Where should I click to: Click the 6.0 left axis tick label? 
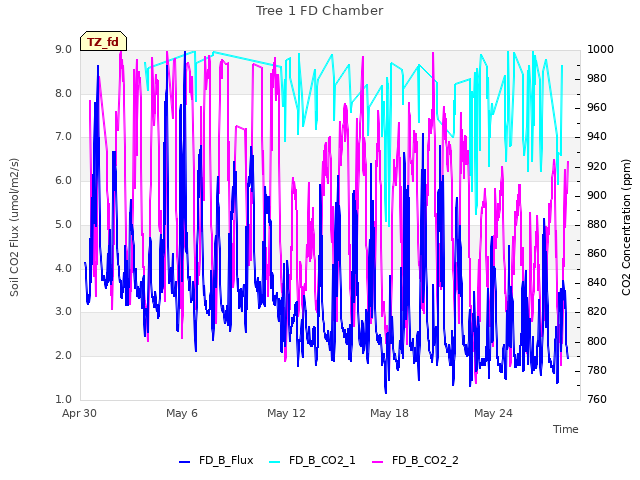click(x=63, y=181)
